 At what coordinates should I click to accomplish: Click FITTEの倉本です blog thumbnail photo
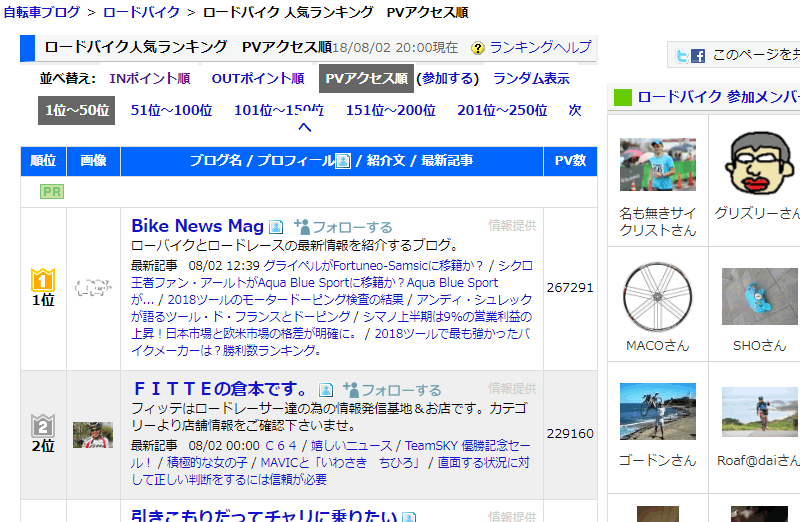click(x=93, y=435)
